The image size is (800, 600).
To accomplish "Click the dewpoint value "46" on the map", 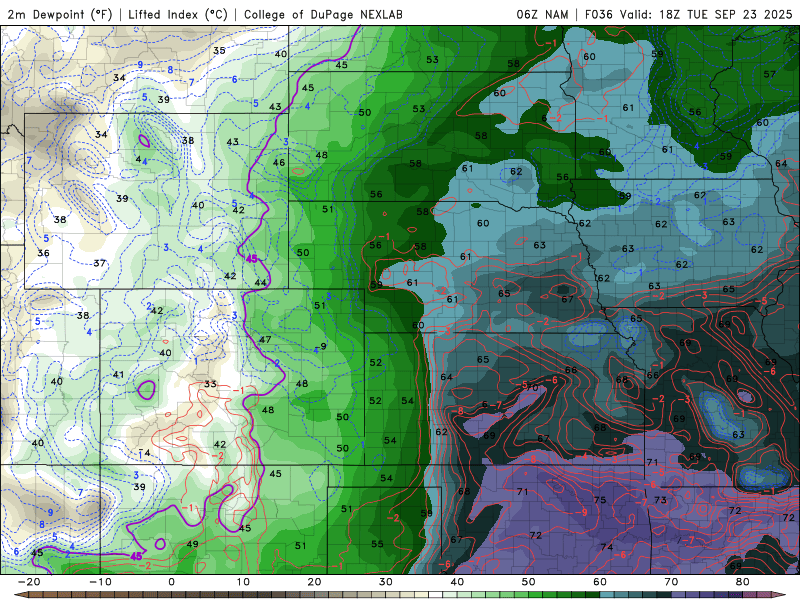I will pos(279,163).
